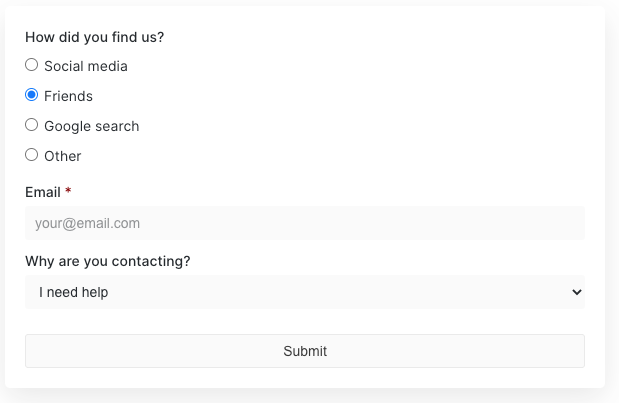Select the Social media radio button
Image resolution: width=619 pixels, height=403 pixels.
32,65
